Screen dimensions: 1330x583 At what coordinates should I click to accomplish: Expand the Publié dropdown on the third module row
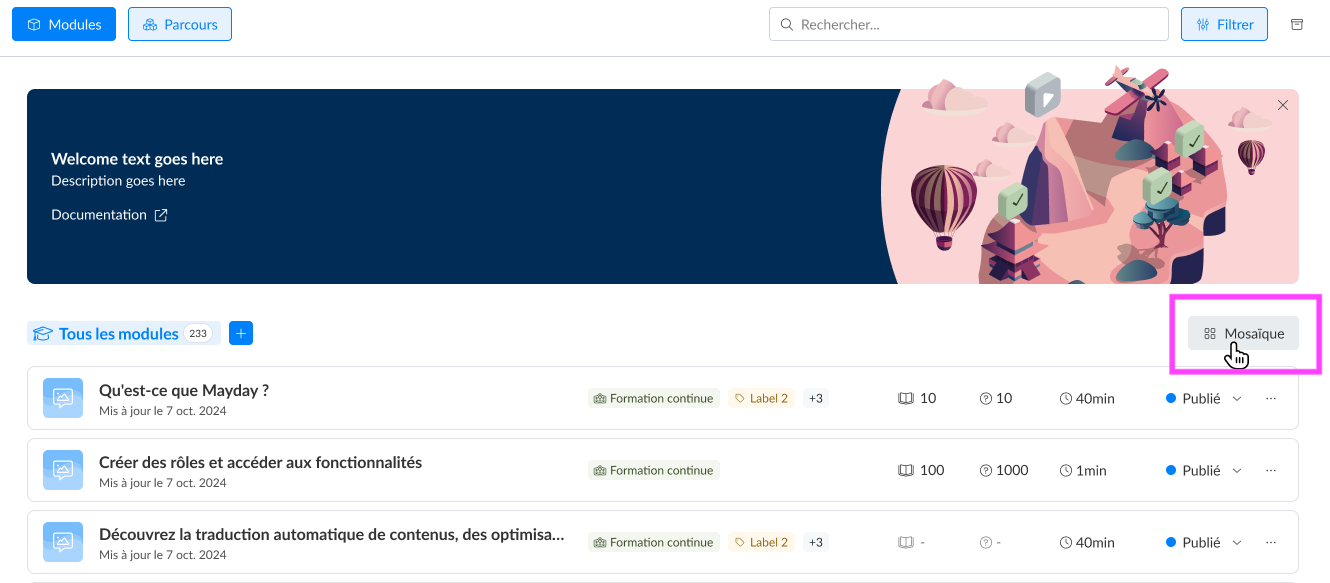[x=1237, y=542]
